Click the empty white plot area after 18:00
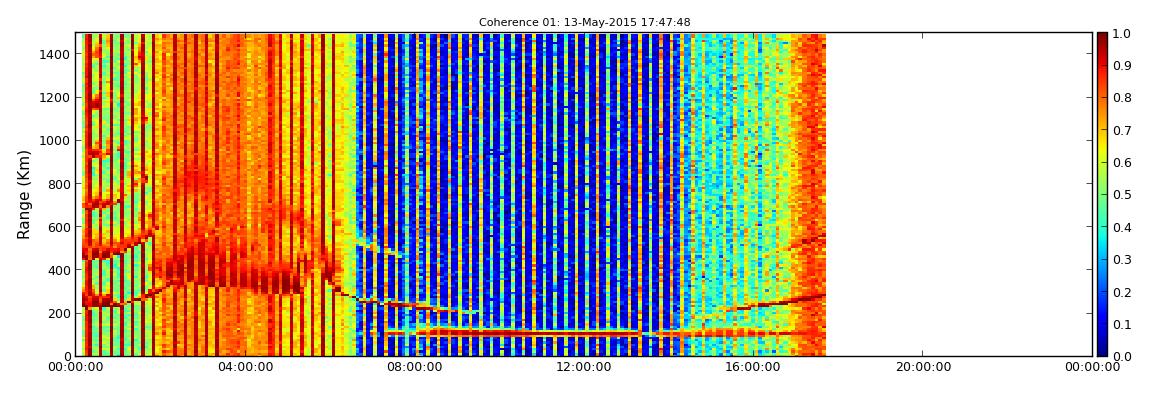1150x407 pixels. click(959, 194)
